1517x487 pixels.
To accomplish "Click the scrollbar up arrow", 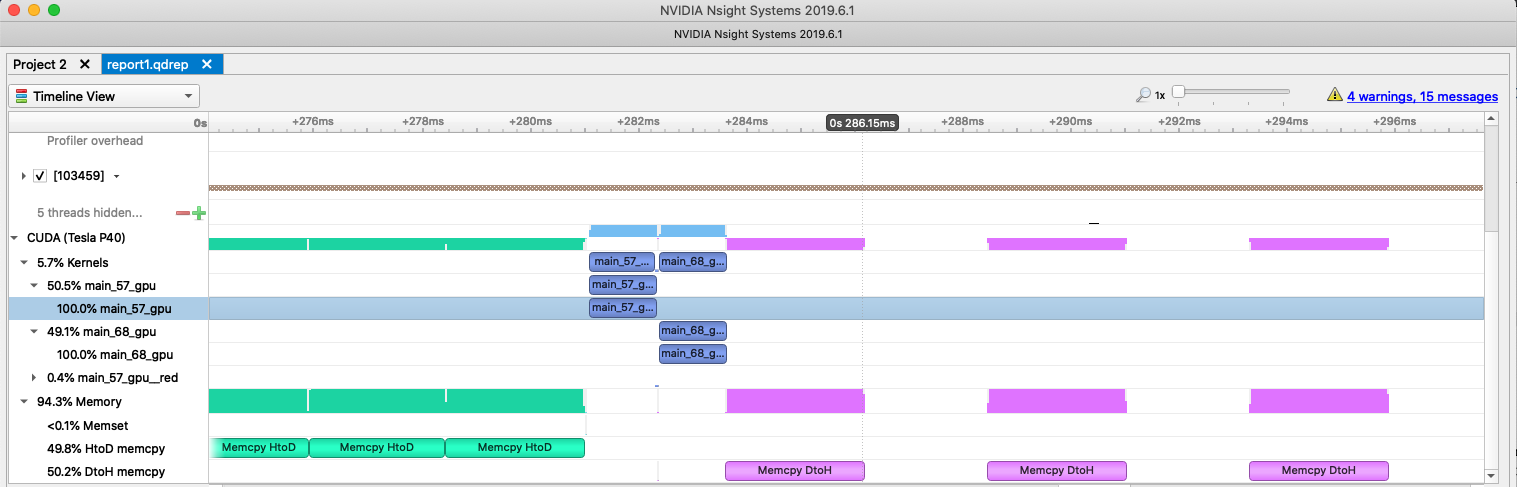I will 1491,119.
